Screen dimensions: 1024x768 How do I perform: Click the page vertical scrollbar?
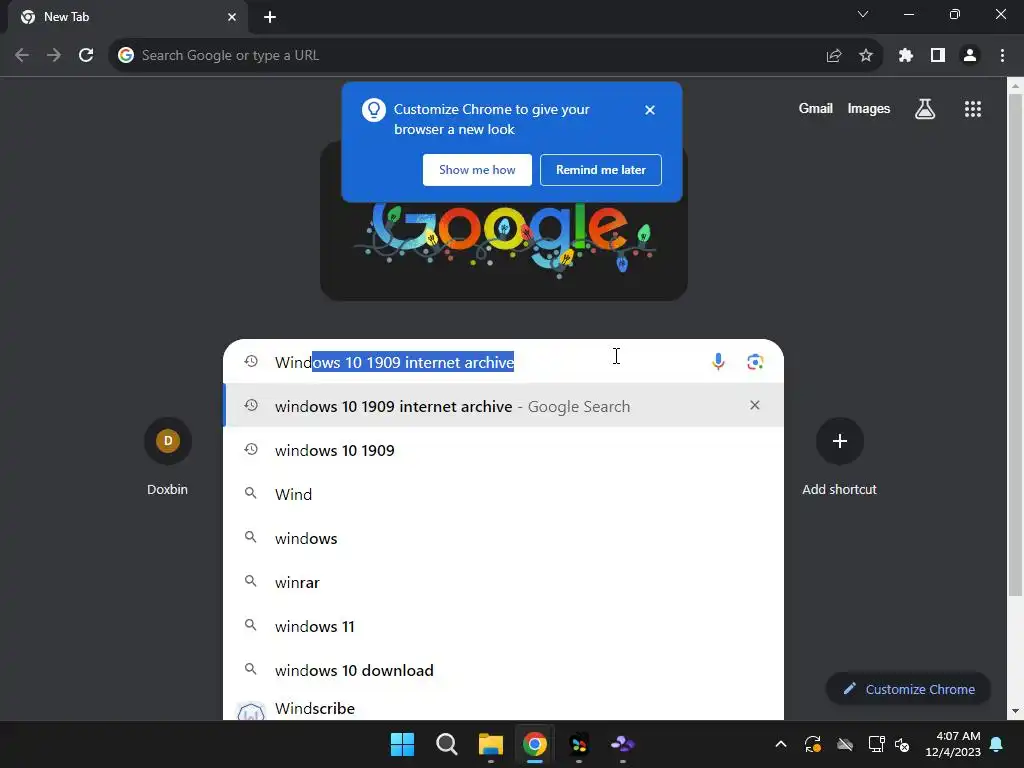point(1015,346)
